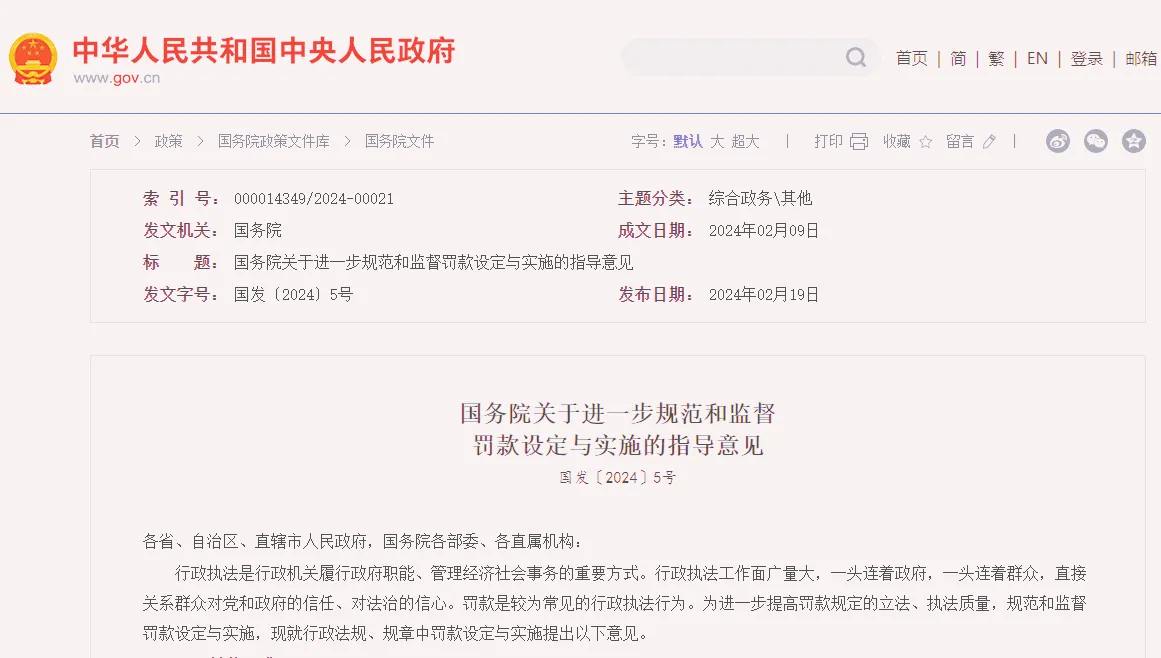Share the document via WeChat icon
Screen dimensions: 1161x658
click(x=1096, y=141)
